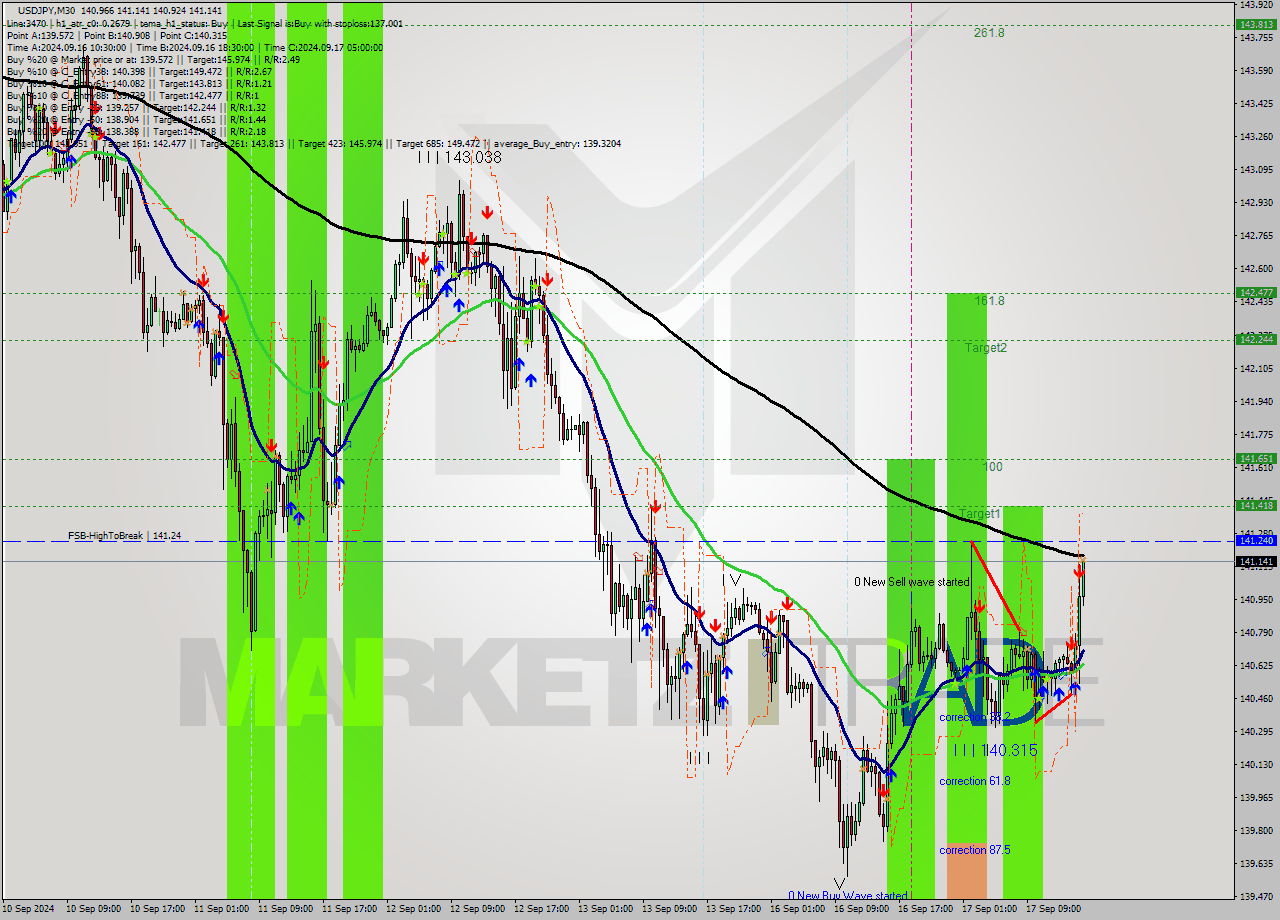The height and width of the screenshot is (920, 1280).
Task: Click the USDJPY,M30 chart title
Action: point(47,10)
